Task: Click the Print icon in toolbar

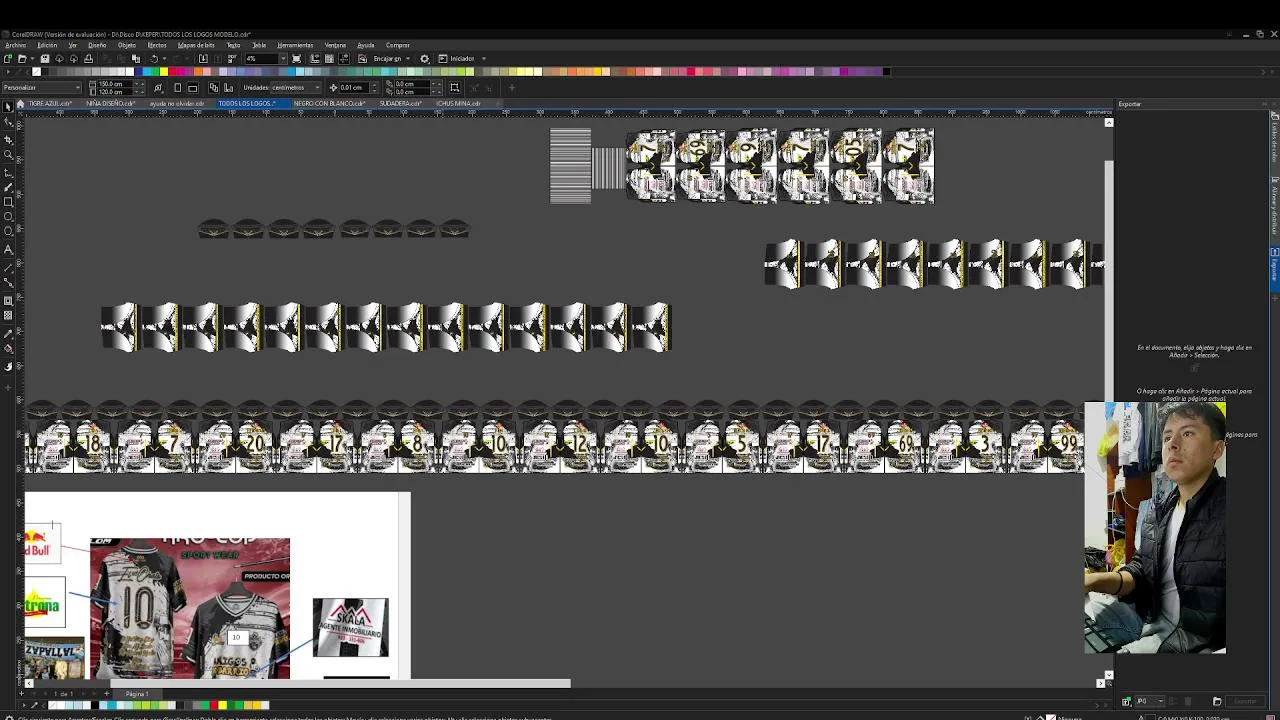Action: click(x=88, y=58)
